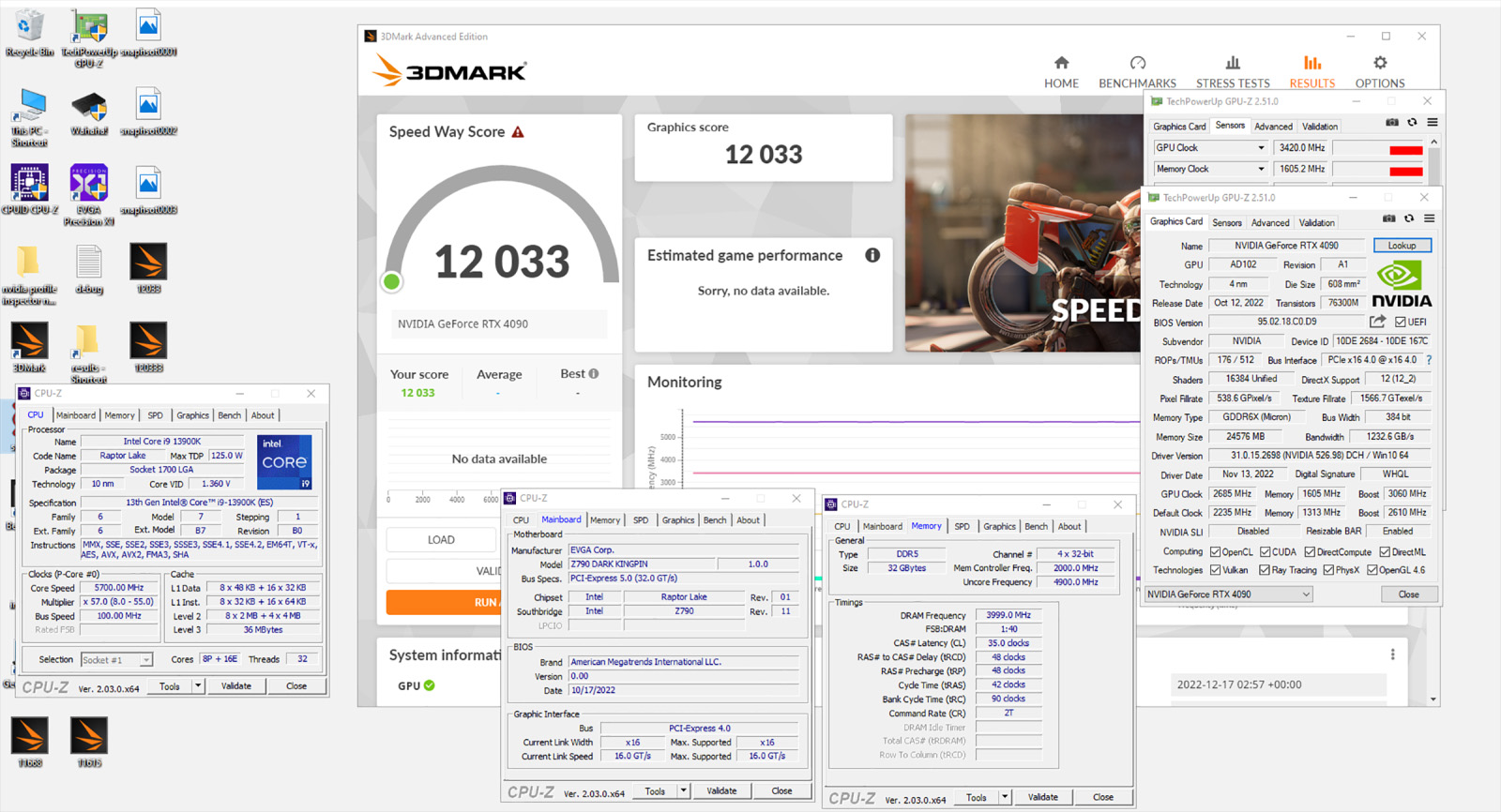This screenshot has width=1501, height=812.
Task: Expand the GPU Clock sensor dropdown
Action: coord(1261,148)
